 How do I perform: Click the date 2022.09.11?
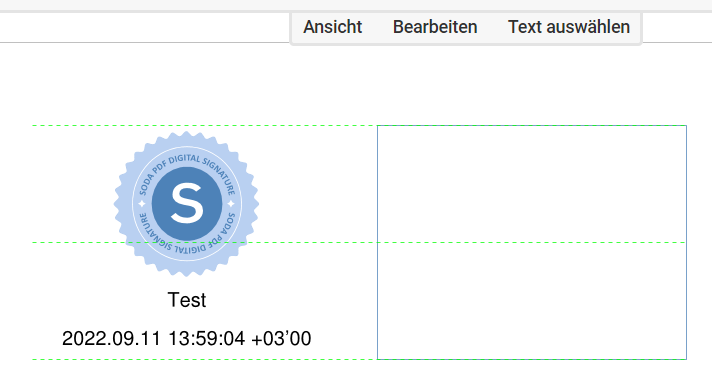111,339
